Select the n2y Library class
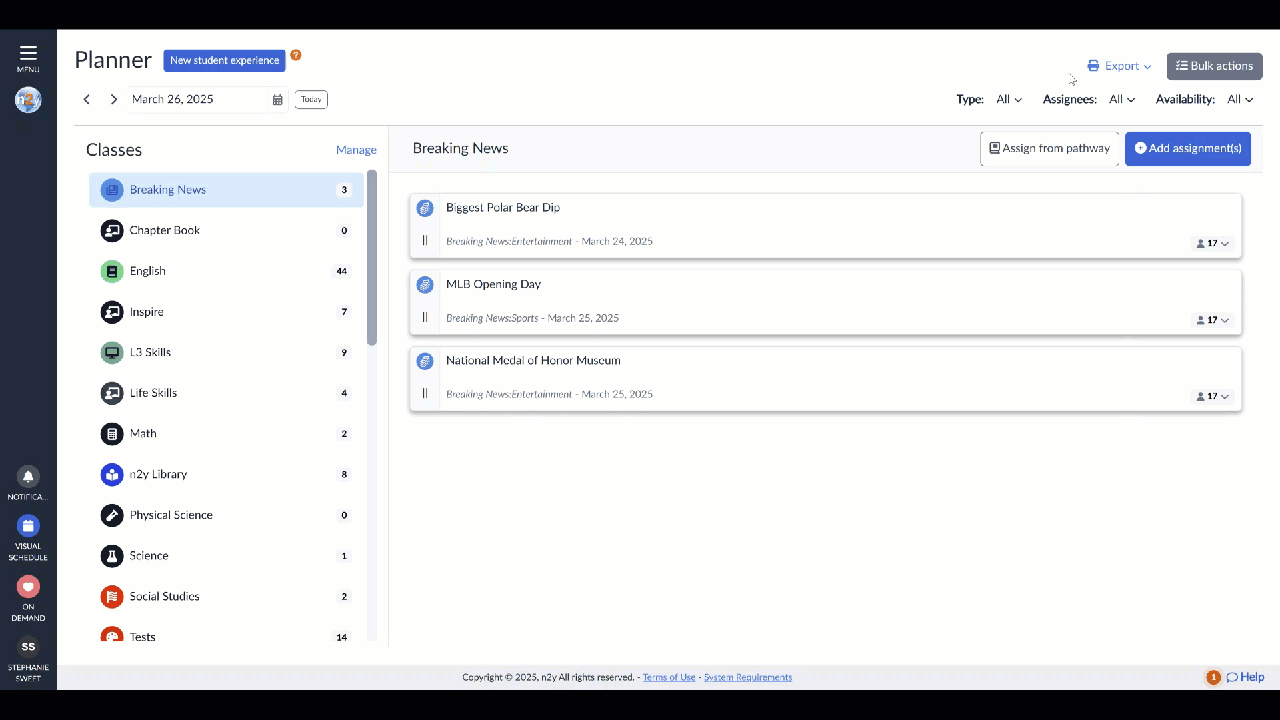Viewport: 1280px width, 720px height. coord(226,475)
